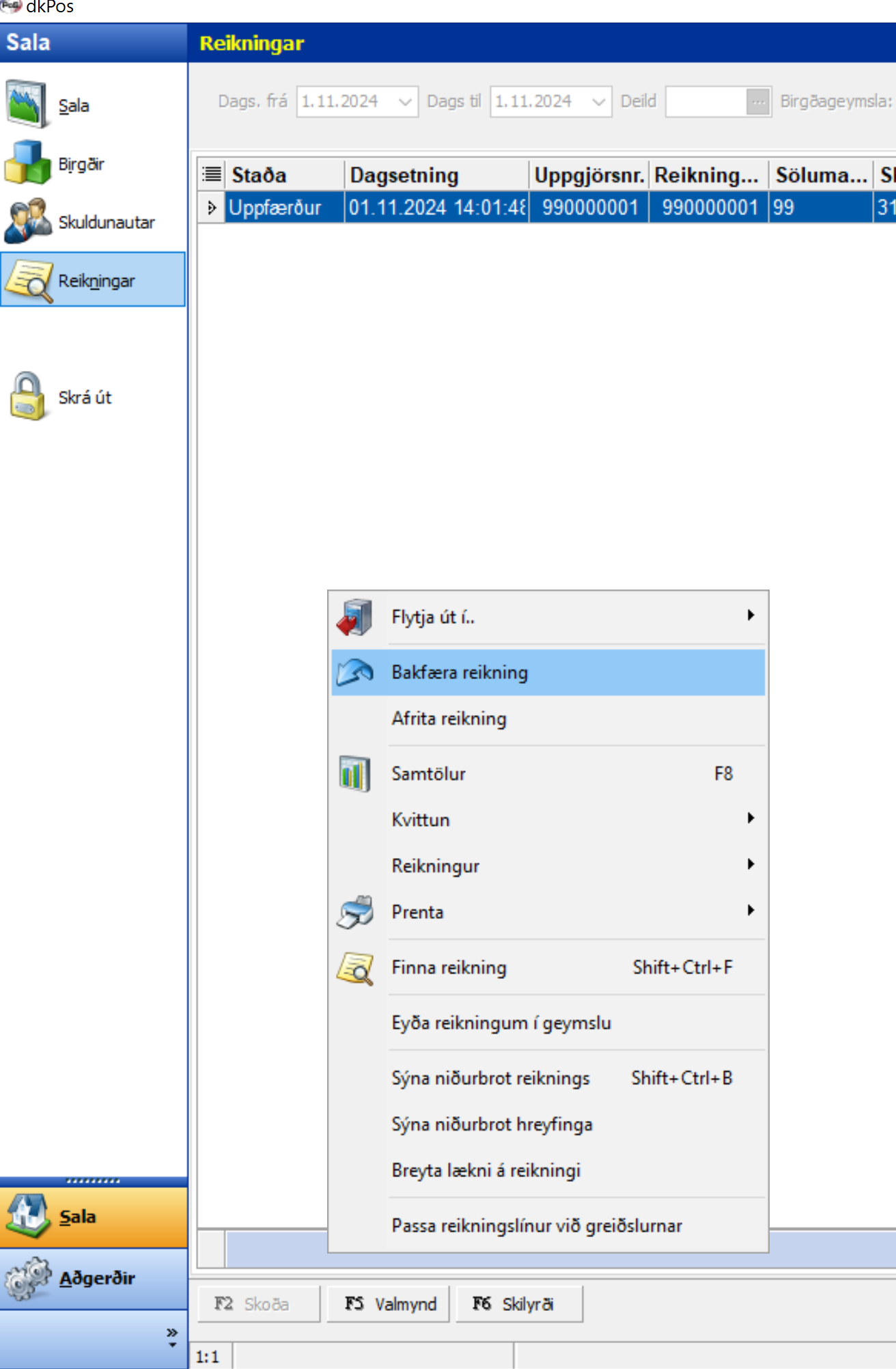The width and height of the screenshot is (896, 1369).
Task: Open Birgðir inventory blocks icon
Action: [x=27, y=163]
